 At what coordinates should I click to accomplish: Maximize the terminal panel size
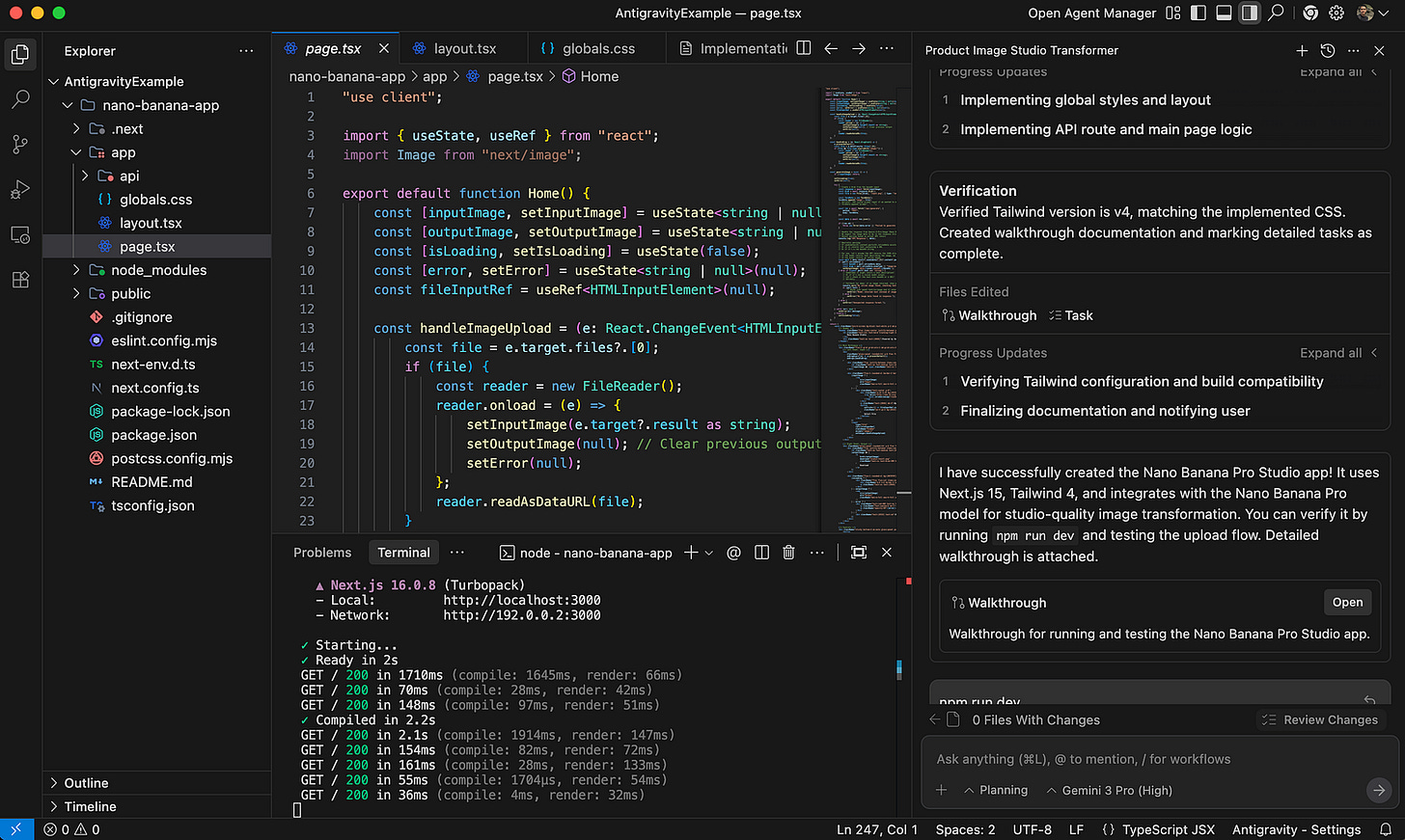tap(859, 553)
